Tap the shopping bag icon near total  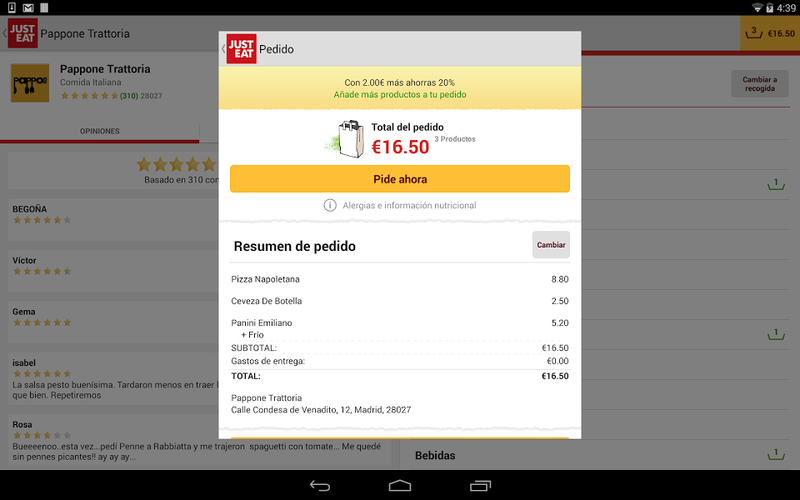tap(345, 139)
